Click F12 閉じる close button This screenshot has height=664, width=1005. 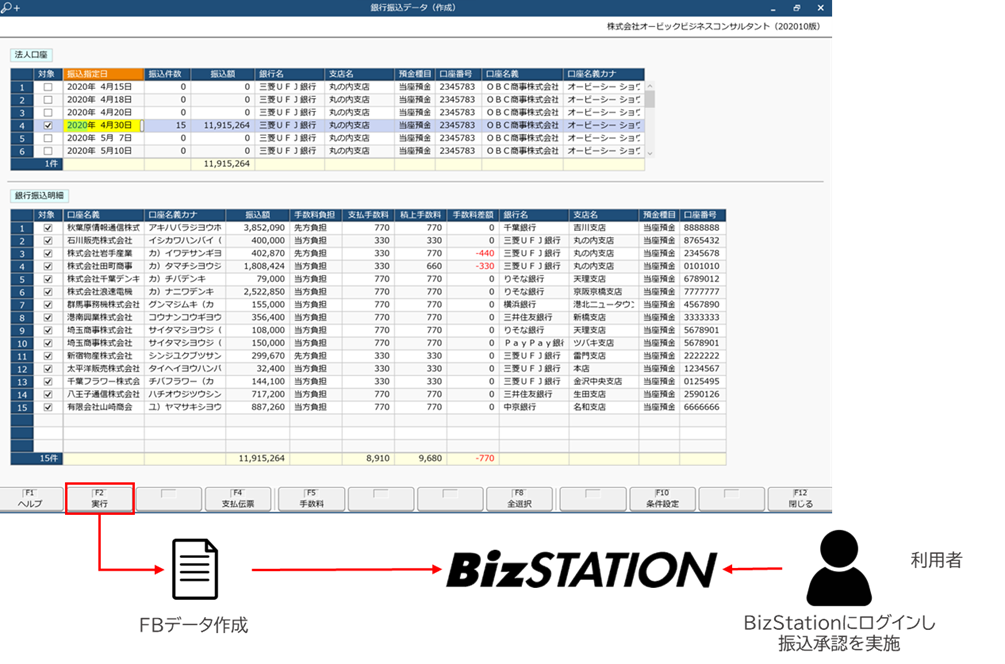800,499
